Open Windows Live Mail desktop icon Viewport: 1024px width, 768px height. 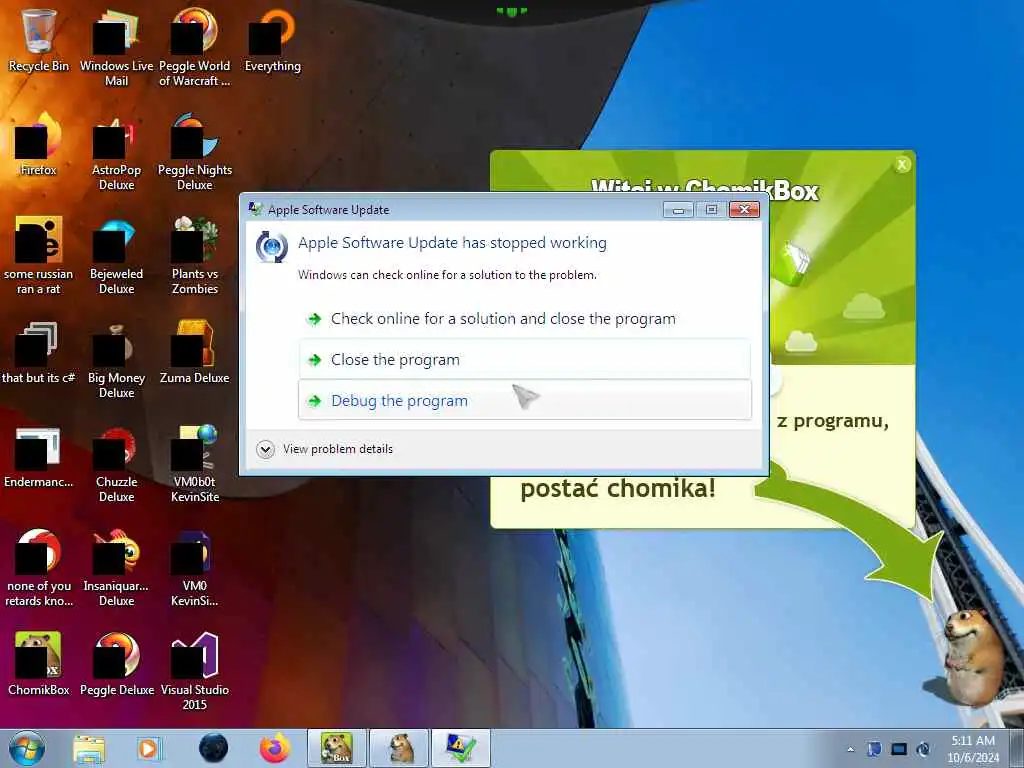click(x=116, y=47)
